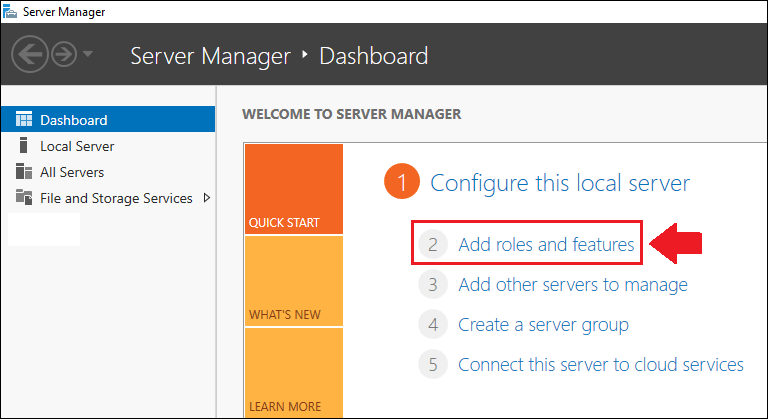This screenshot has width=768, height=419.
Task: Click the orange number 1 circle
Action: pos(401,183)
